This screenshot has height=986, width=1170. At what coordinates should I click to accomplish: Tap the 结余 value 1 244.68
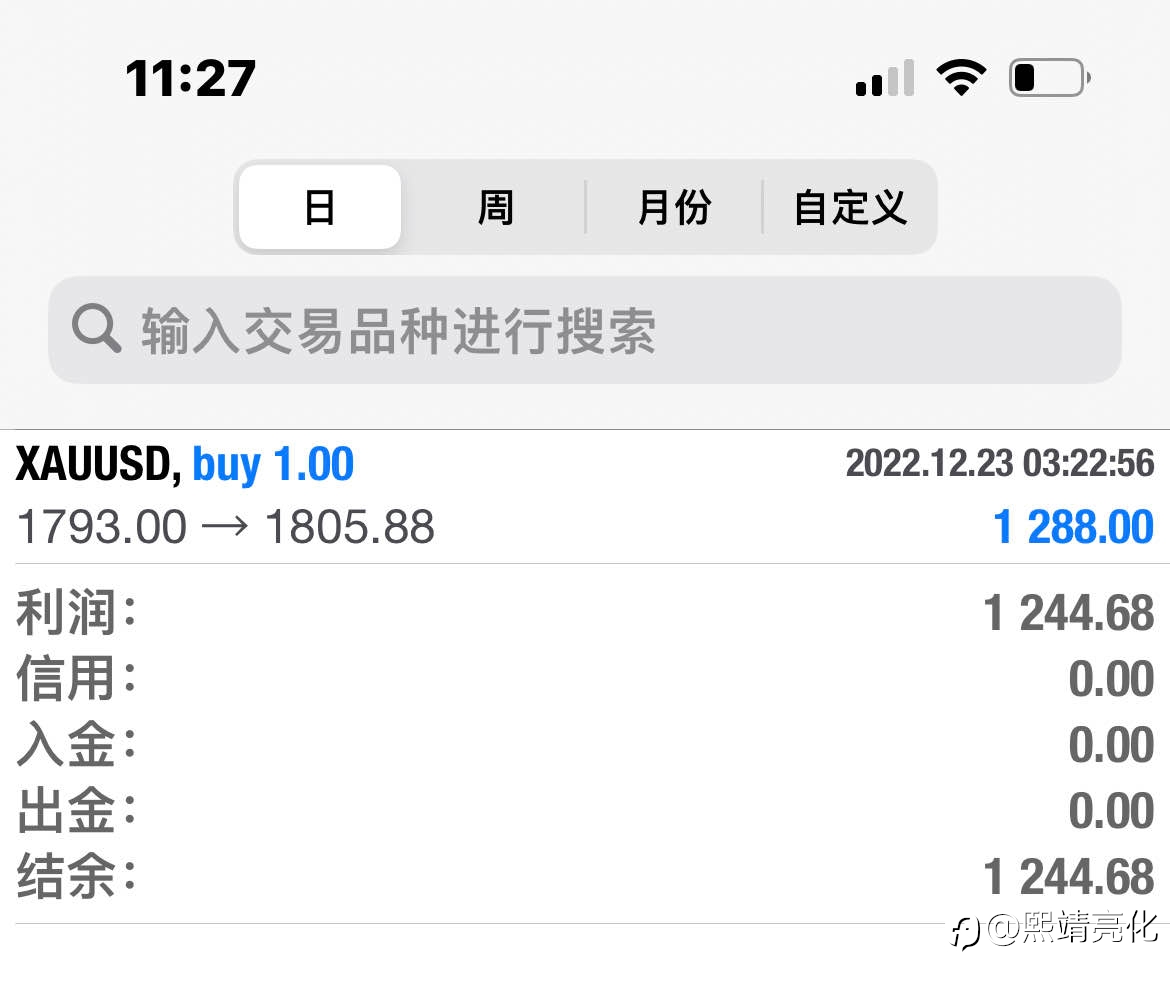point(1069,876)
